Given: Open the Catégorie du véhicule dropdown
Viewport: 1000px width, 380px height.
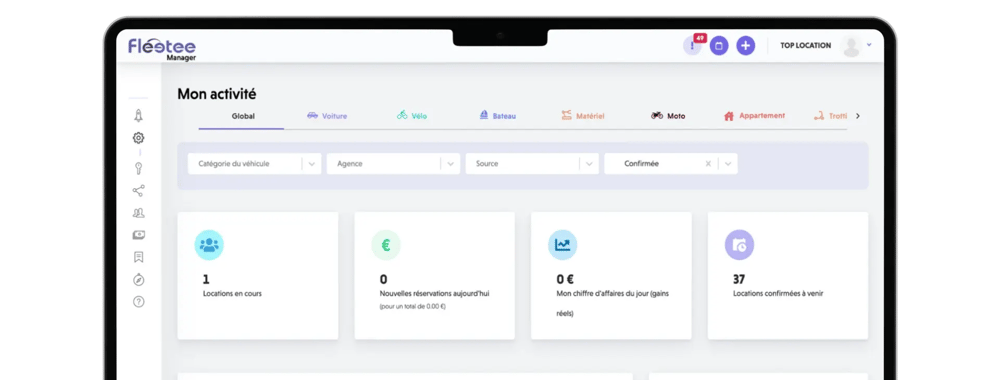Looking at the screenshot, I should [x=254, y=164].
